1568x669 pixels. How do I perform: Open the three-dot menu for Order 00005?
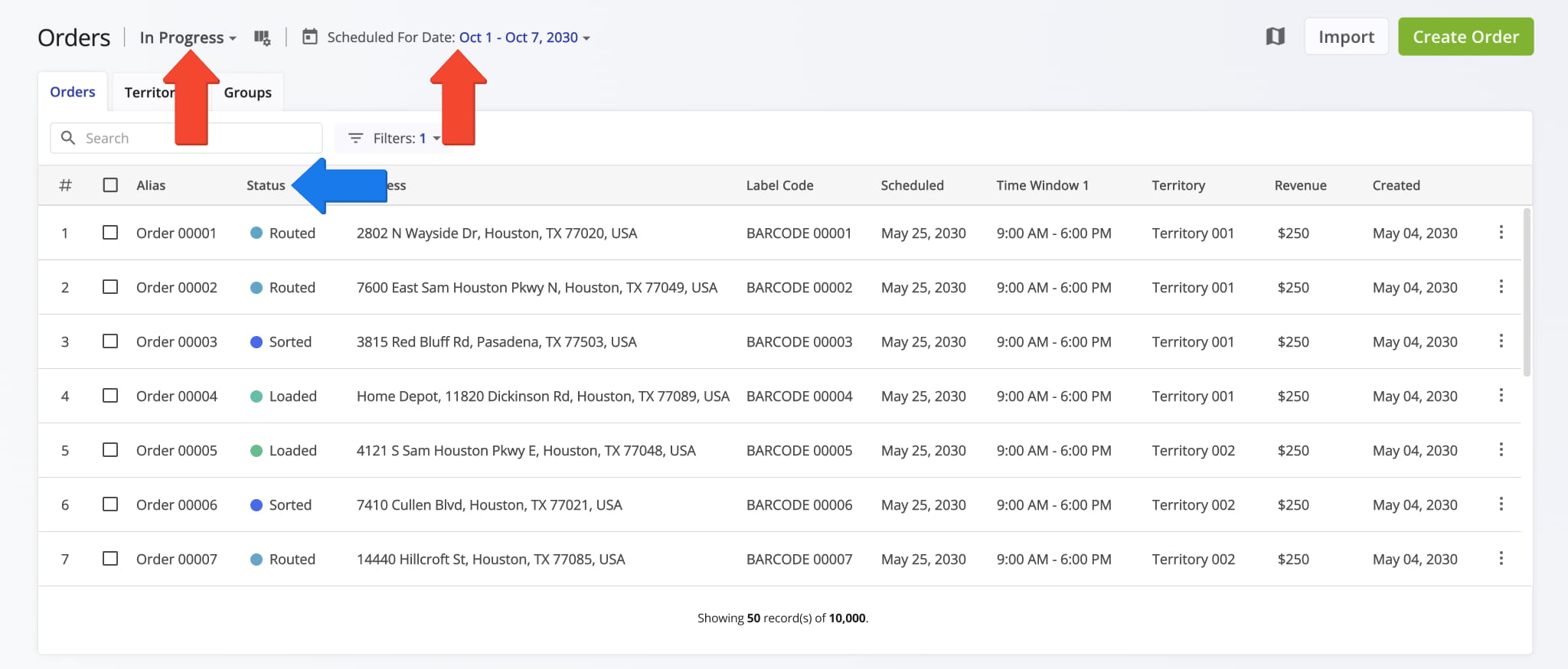coord(1501,449)
